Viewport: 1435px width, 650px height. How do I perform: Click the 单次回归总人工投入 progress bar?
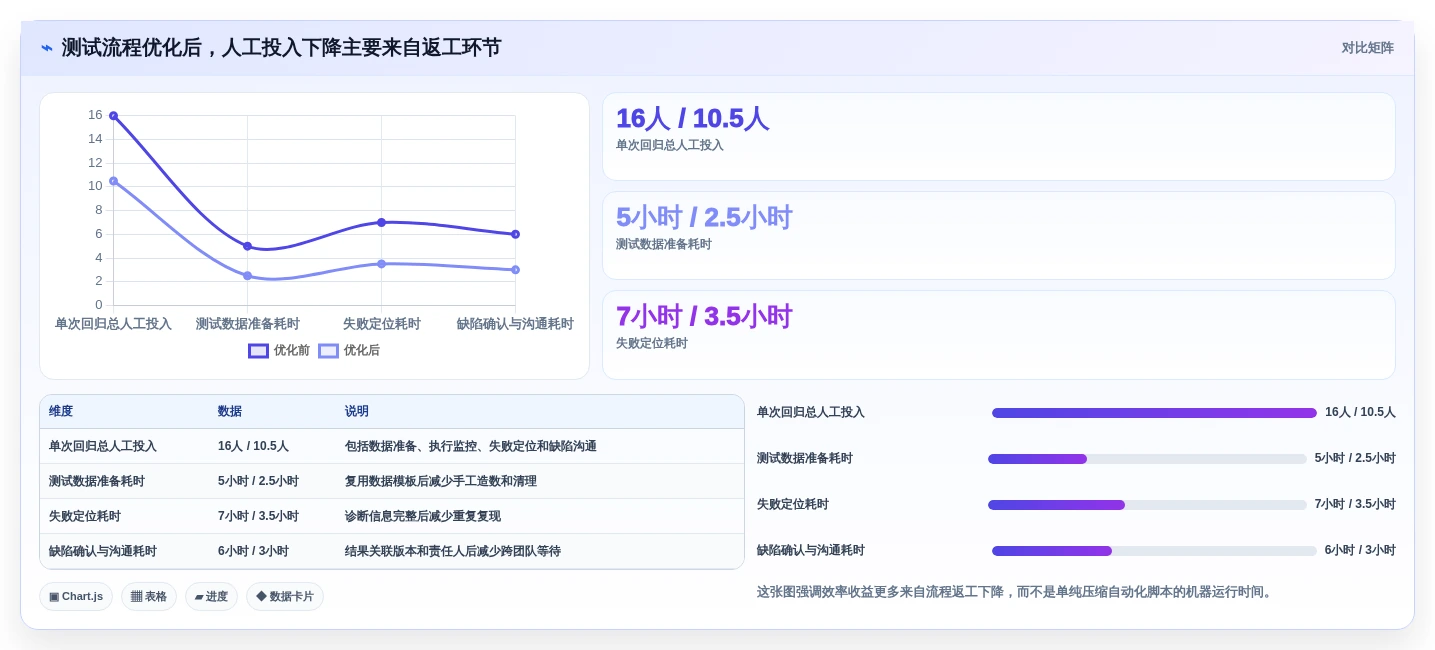tap(1154, 413)
